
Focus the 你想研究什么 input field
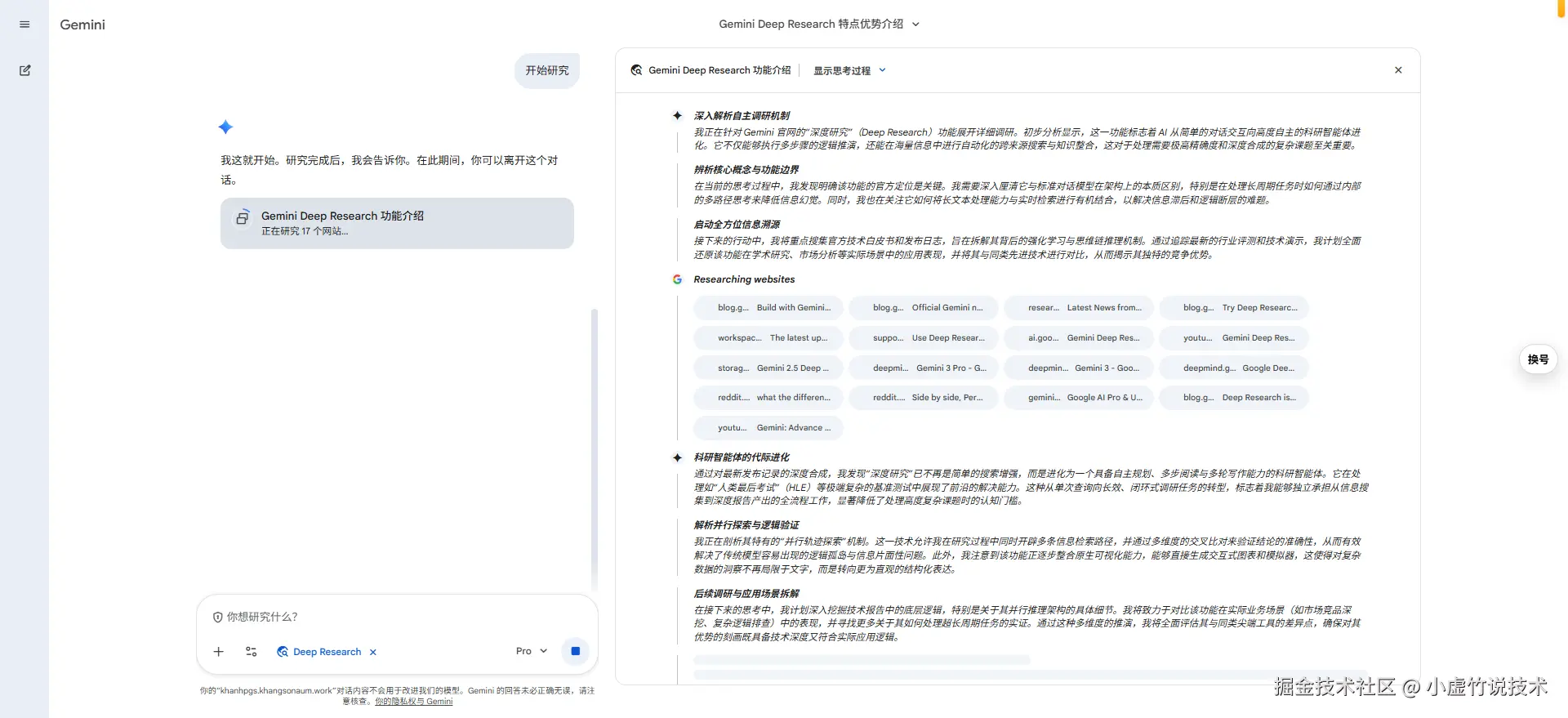coord(397,617)
